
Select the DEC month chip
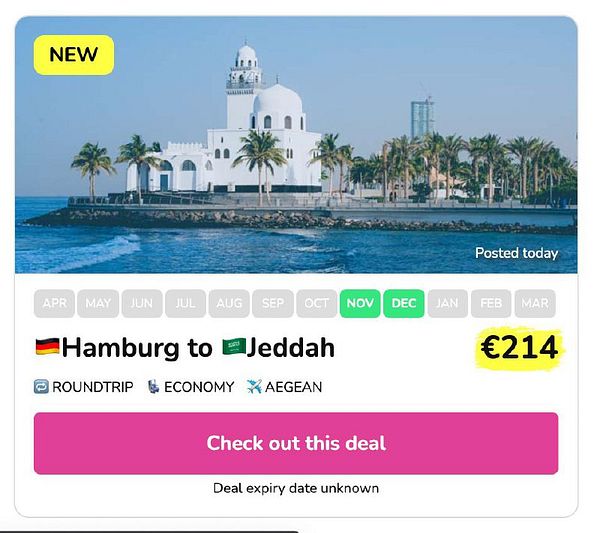coord(404,303)
